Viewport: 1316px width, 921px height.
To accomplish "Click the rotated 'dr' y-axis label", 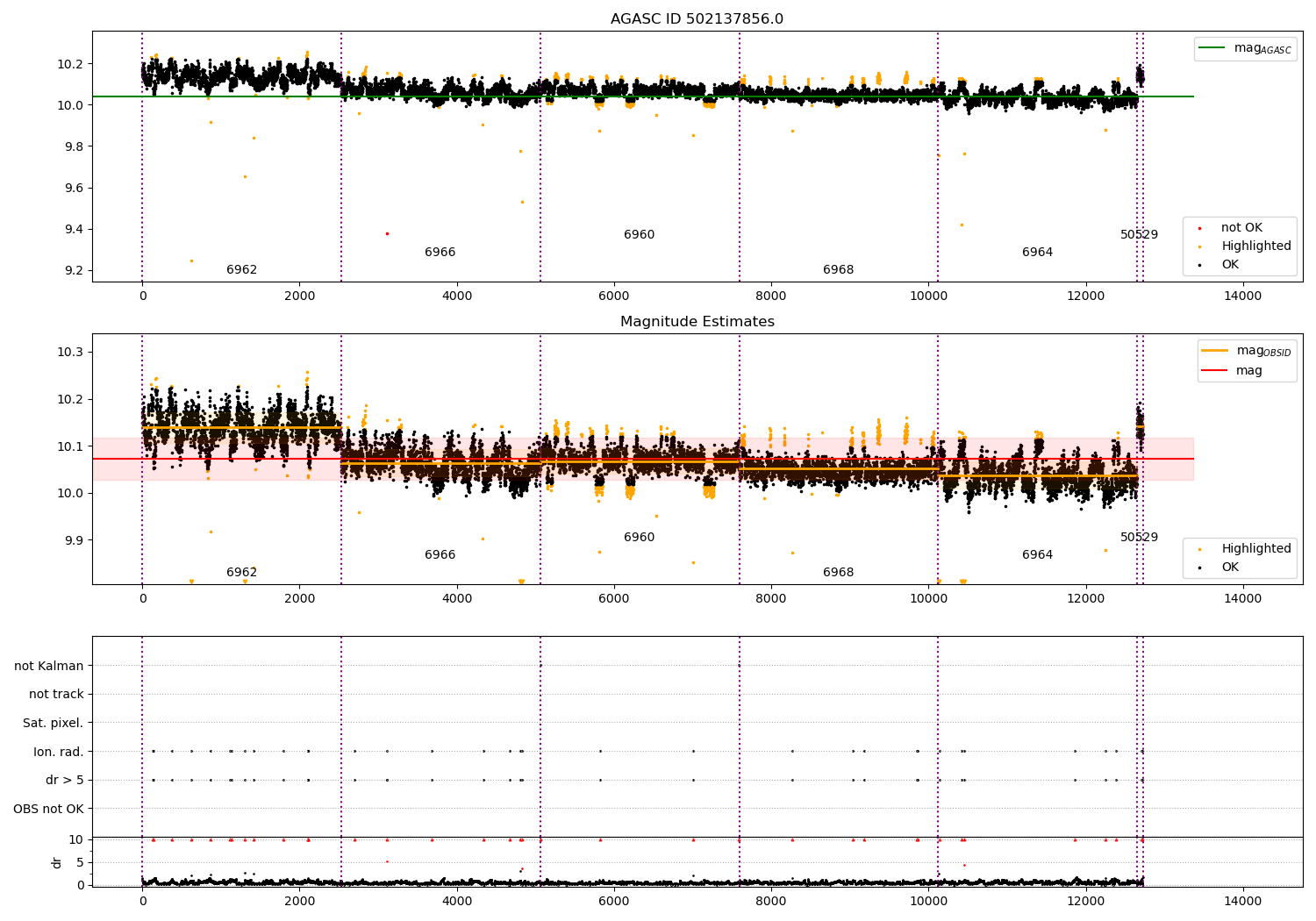I will tap(57, 862).
